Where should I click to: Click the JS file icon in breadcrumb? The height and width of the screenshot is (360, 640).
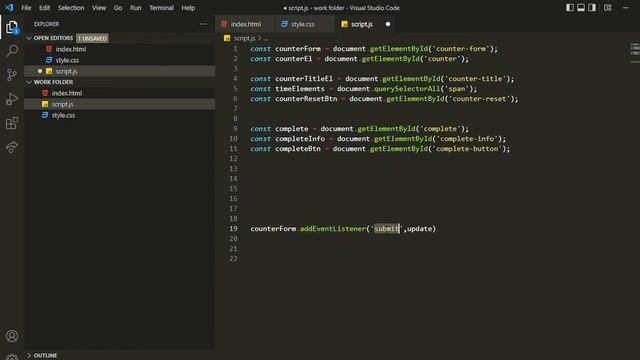point(227,38)
